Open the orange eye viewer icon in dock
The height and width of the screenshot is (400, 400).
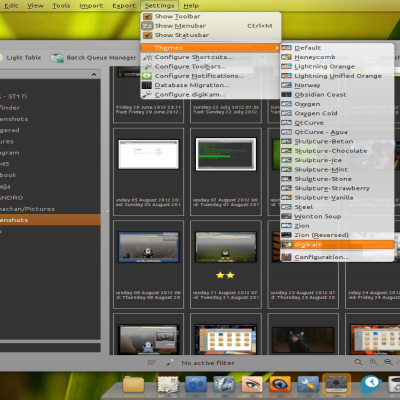click(280, 384)
